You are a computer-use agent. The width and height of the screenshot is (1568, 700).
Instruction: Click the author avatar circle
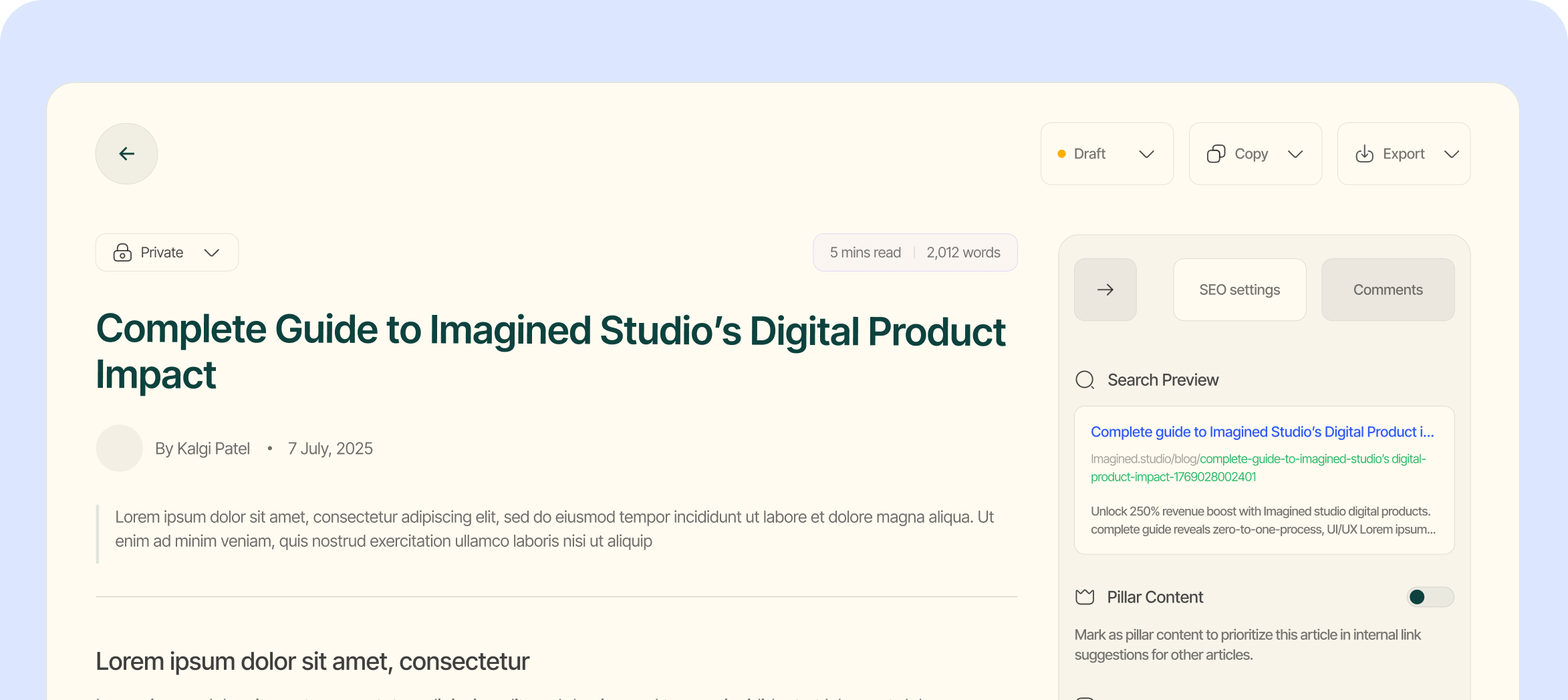pos(120,449)
